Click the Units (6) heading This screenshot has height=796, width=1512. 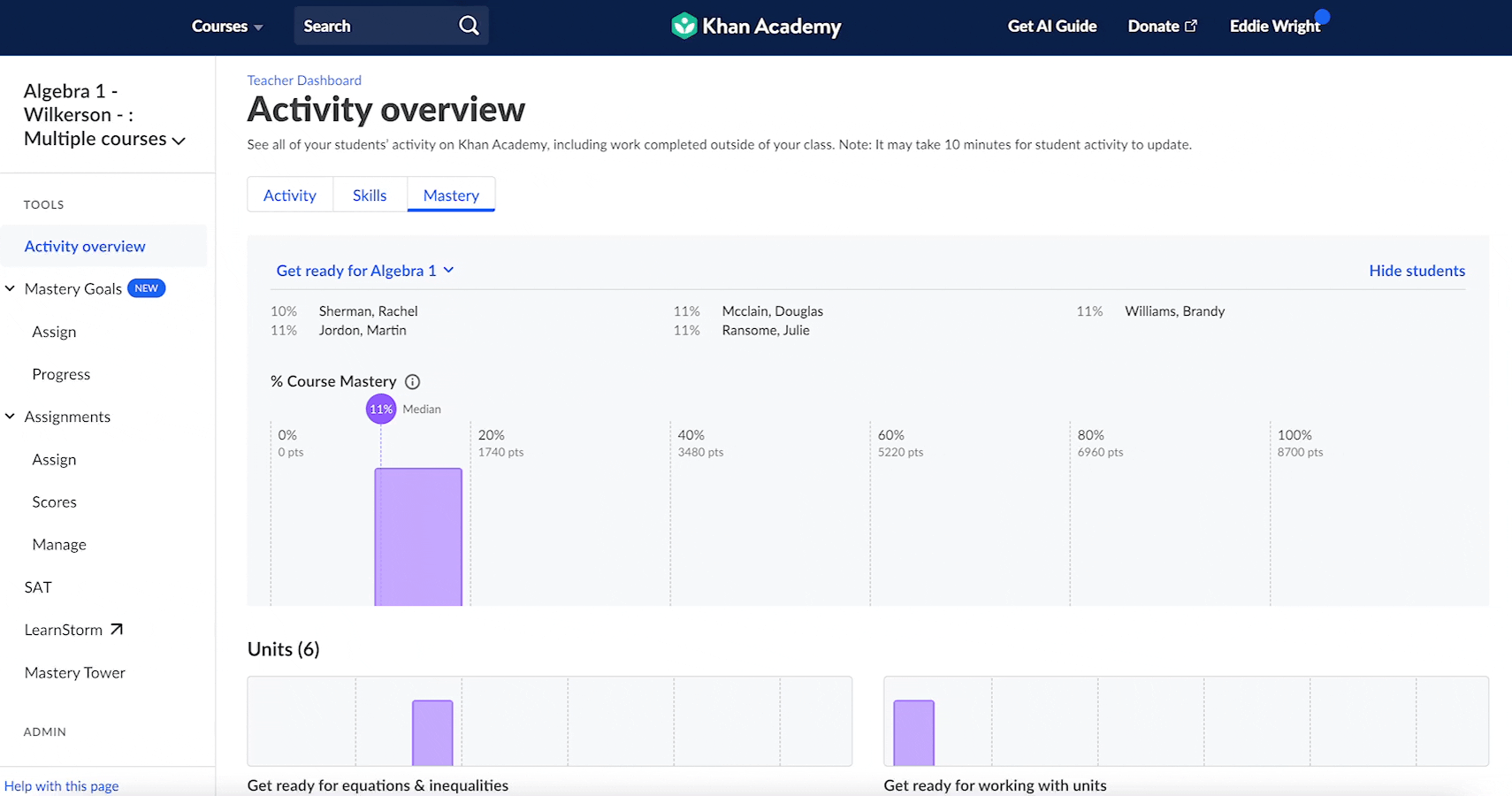pos(283,649)
